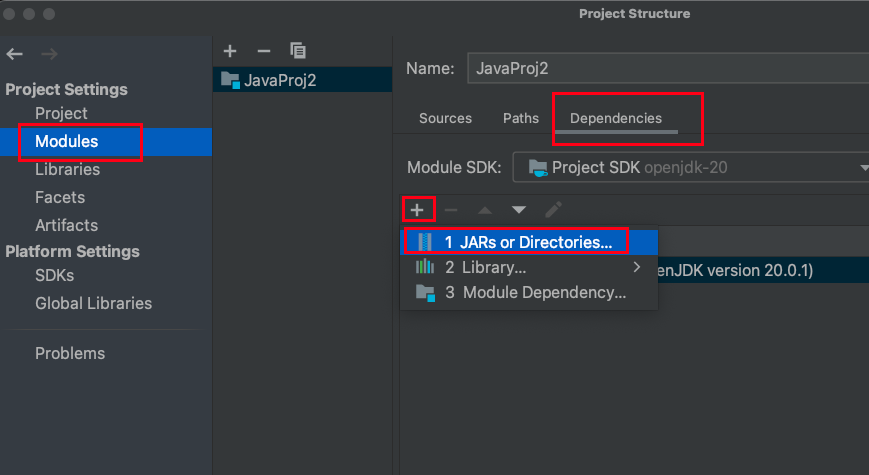869x475 pixels.
Task: Open the Libraries settings
Action: coord(68,169)
